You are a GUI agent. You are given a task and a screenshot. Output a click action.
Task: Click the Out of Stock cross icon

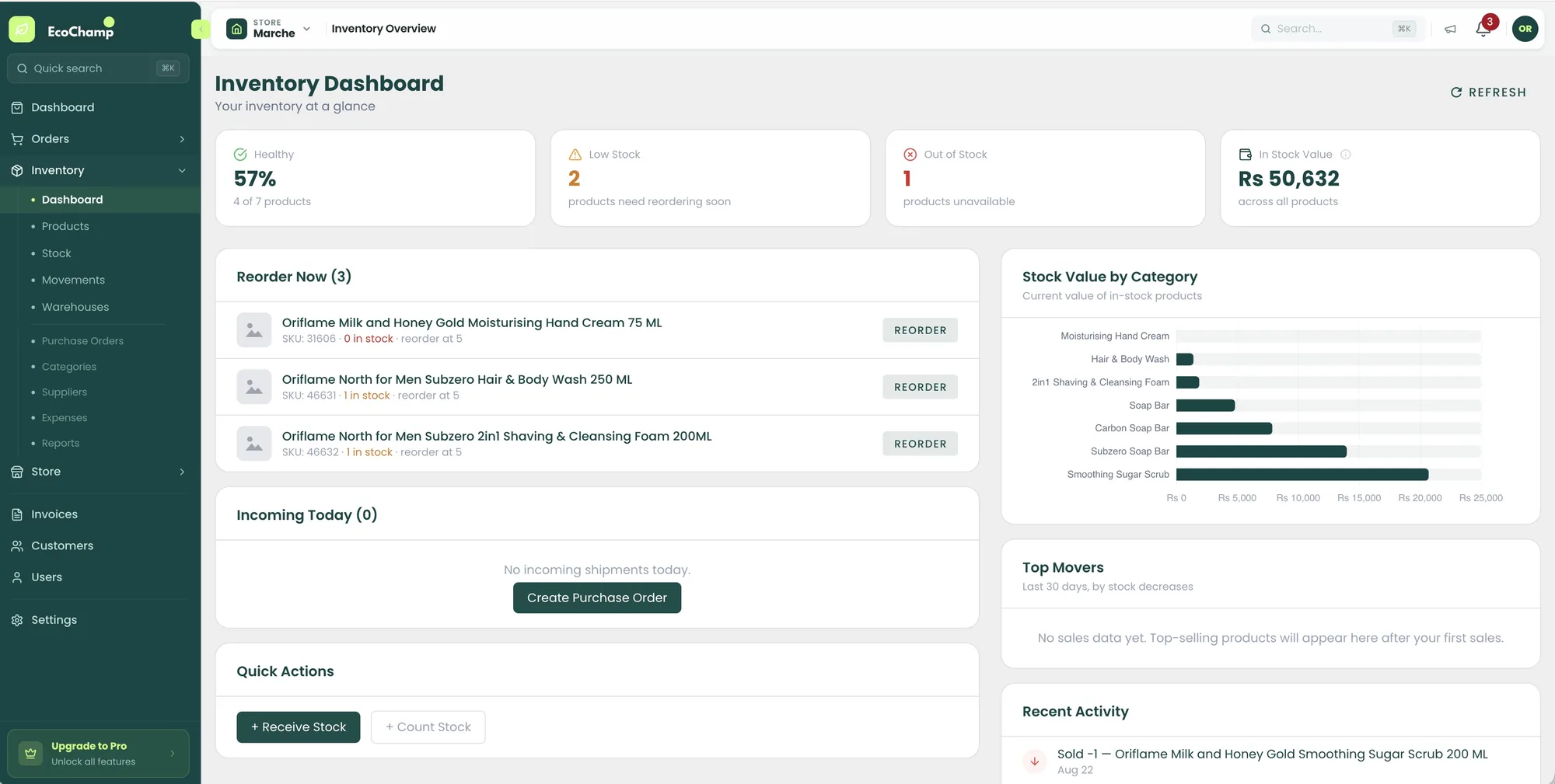(x=910, y=155)
